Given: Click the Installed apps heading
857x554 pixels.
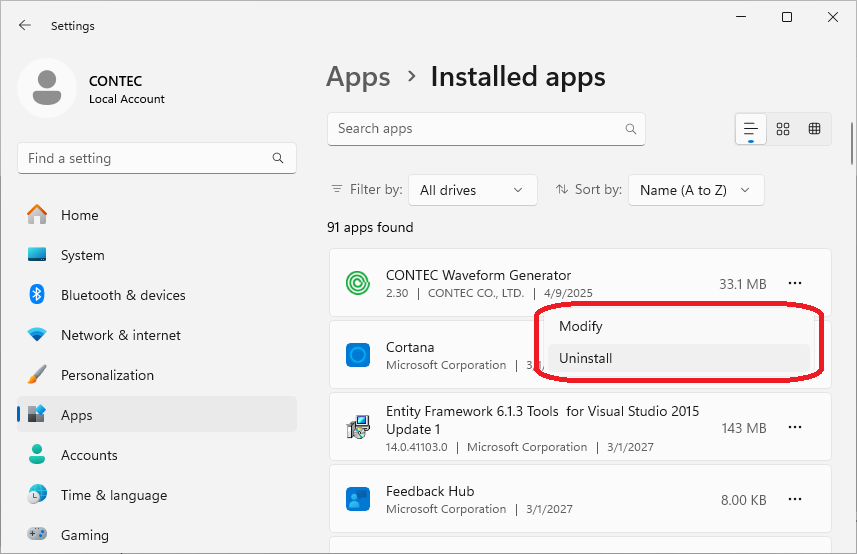Looking at the screenshot, I should pyautogui.click(x=518, y=76).
